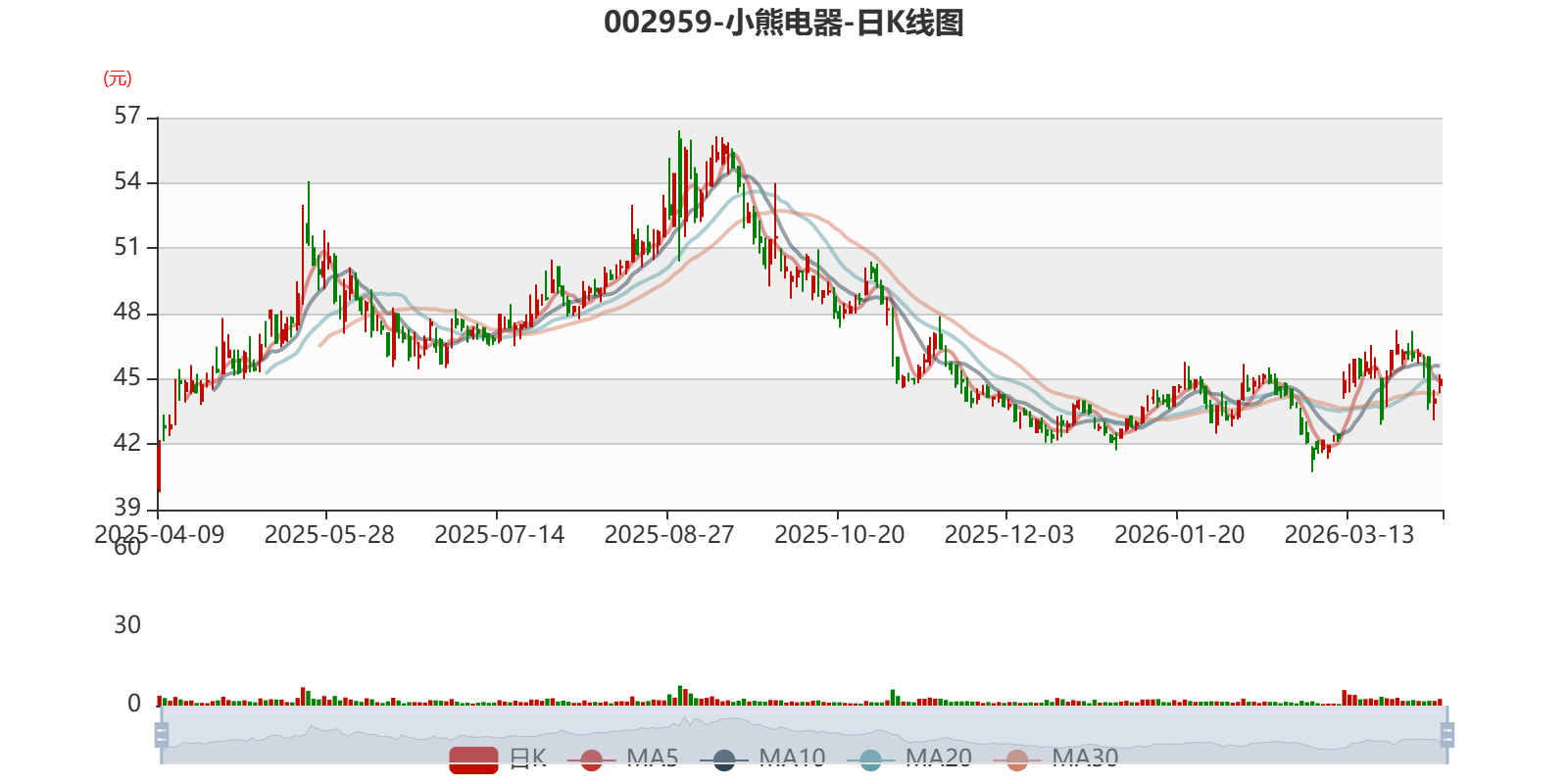
Task: Click the right data zoom slider handle
Action: (1446, 735)
